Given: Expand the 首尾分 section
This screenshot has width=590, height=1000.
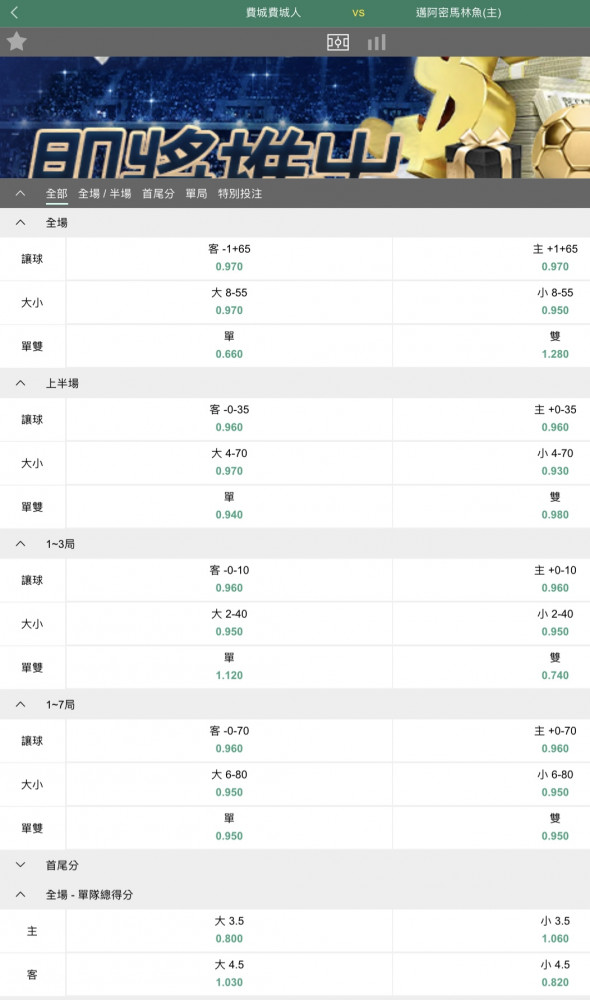Looking at the screenshot, I should 20,865.
